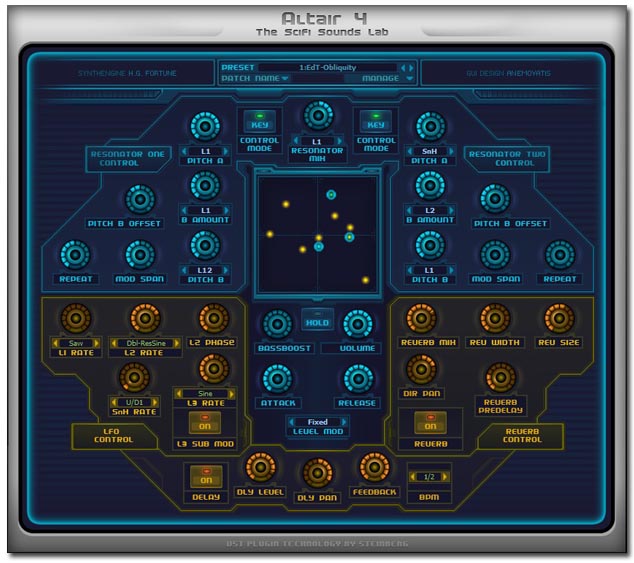The image size is (634, 563).
Task: Click next arrow on SnH Rate U/D1 selector
Action: point(154,402)
